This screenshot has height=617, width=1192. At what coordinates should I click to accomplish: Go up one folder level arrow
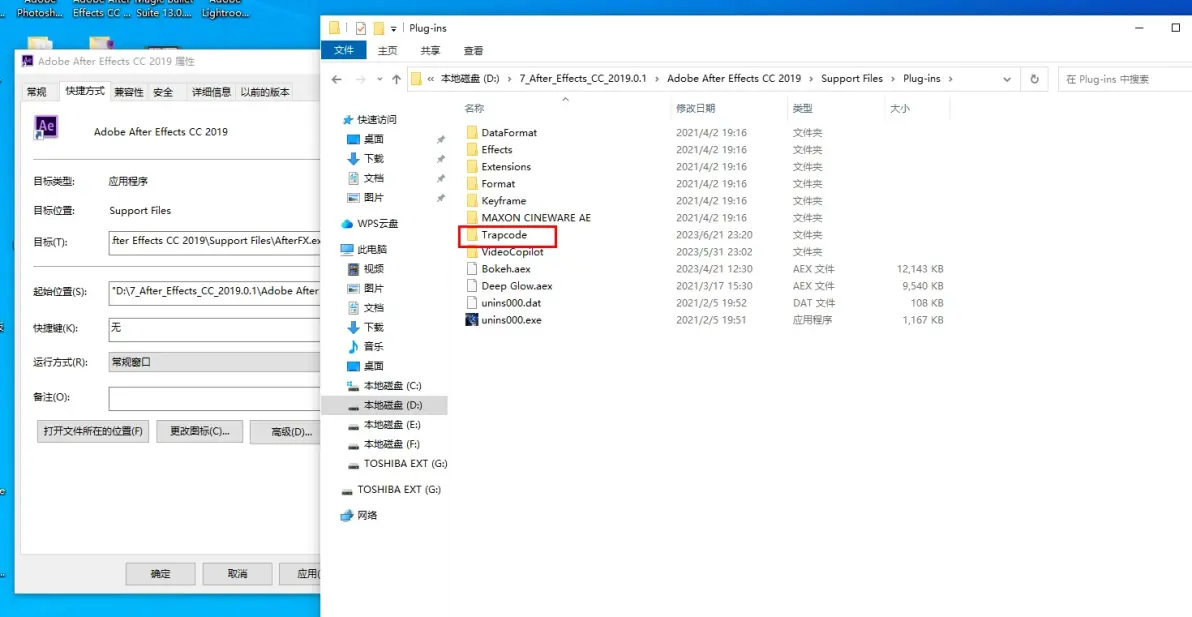(x=396, y=79)
